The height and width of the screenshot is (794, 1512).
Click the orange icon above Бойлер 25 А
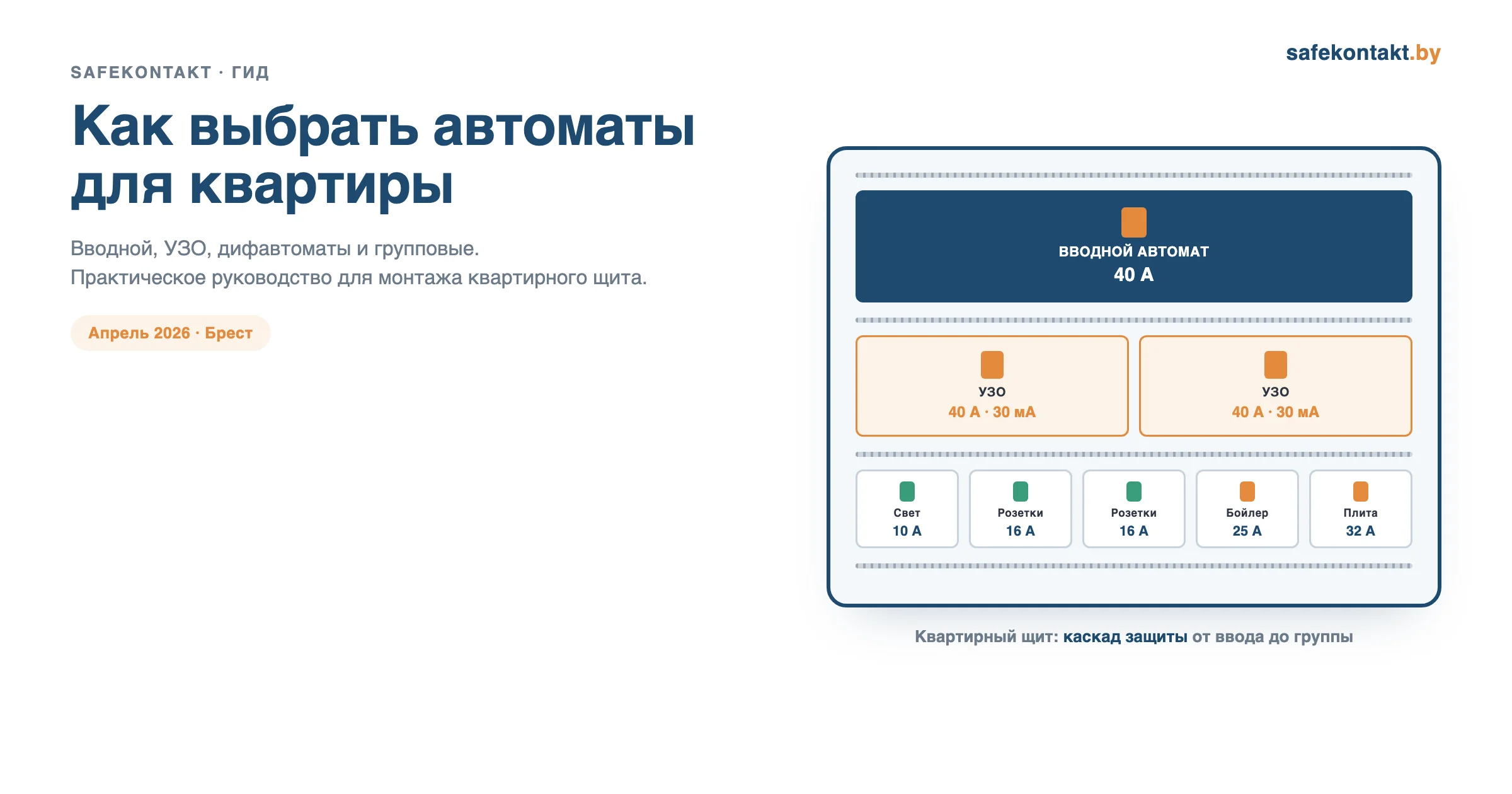point(1247,490)
